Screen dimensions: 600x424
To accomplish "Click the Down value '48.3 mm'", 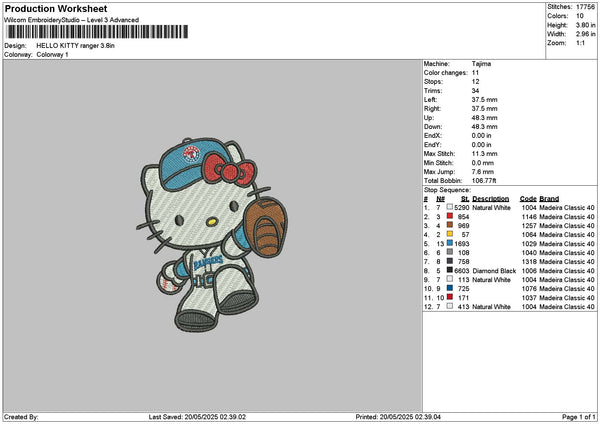I will tap(484, 127).
